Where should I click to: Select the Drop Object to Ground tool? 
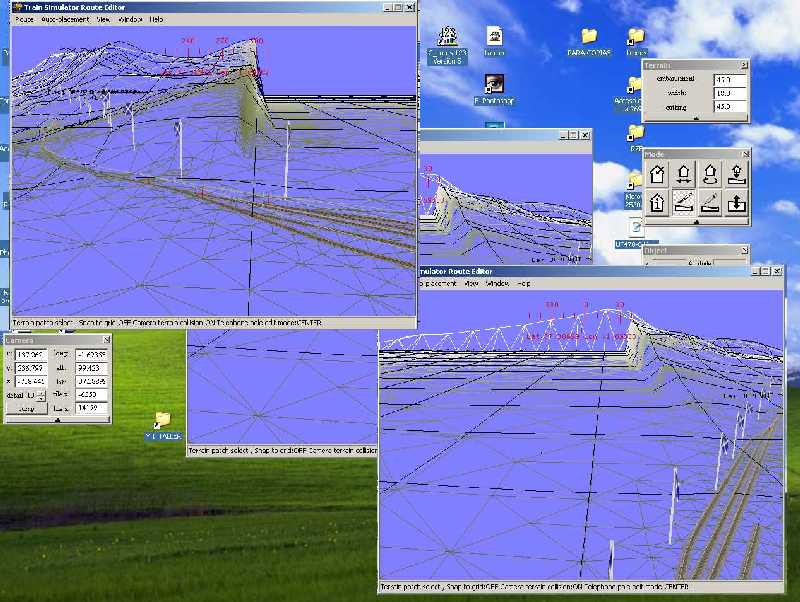pyautogui.click(x=737, y=175)
